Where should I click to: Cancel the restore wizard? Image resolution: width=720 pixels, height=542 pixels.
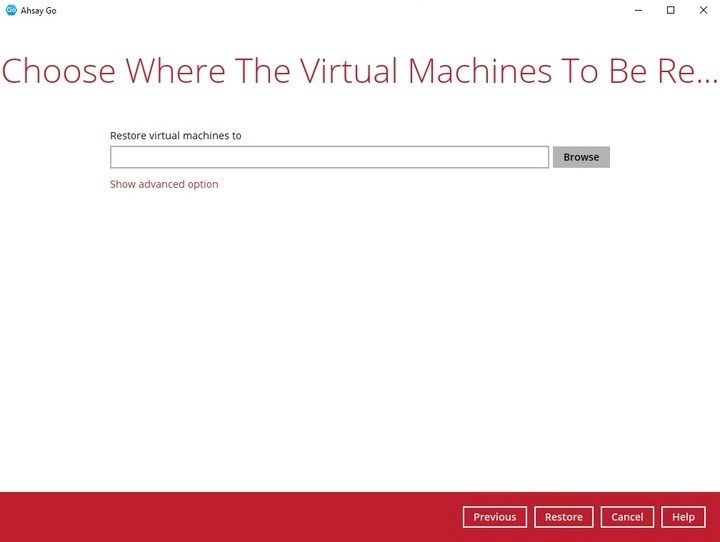[x=627, y=517]
